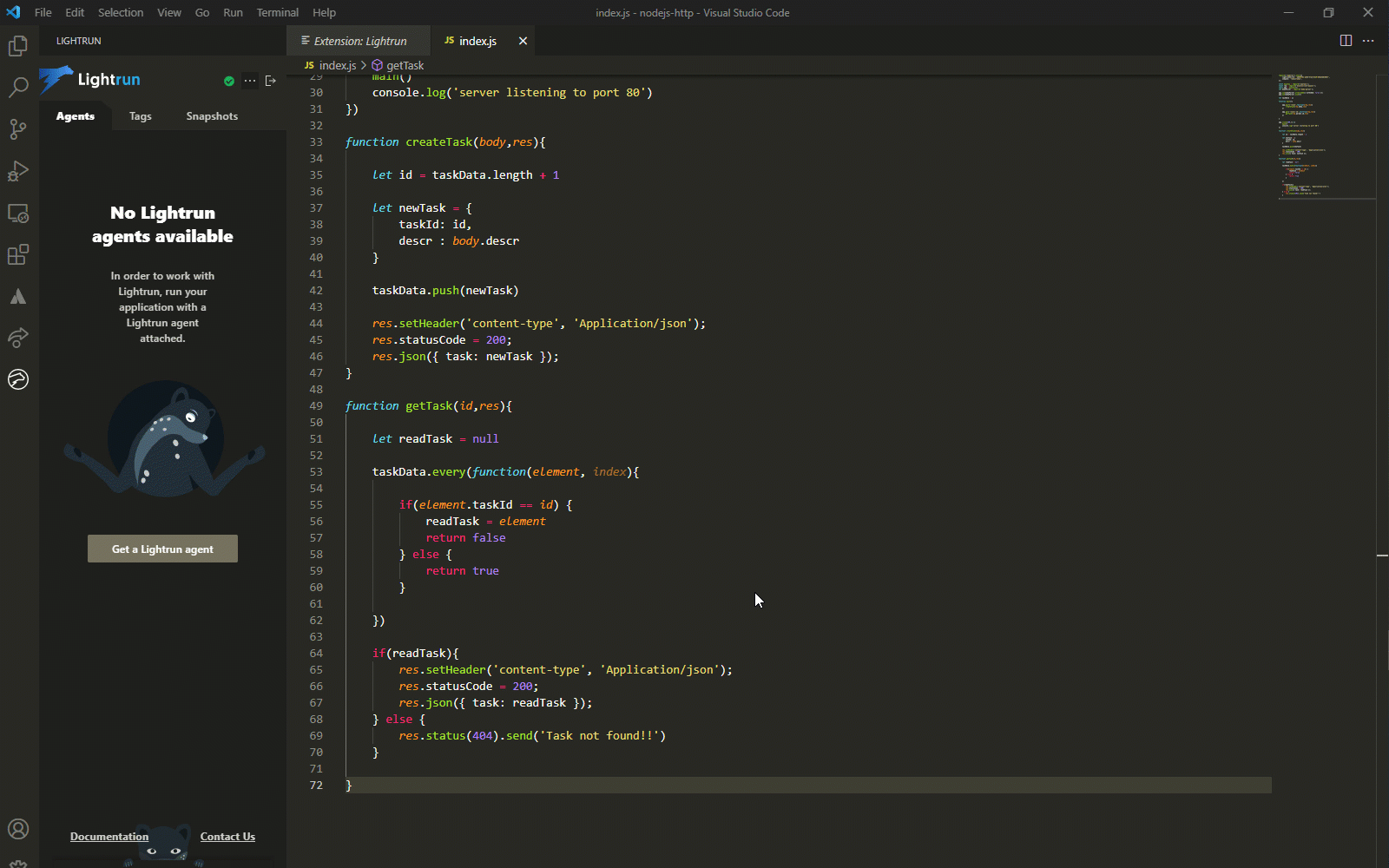The image size is (1389, 868).
Task: Open the Terminal menu
Action: point(277,12)
